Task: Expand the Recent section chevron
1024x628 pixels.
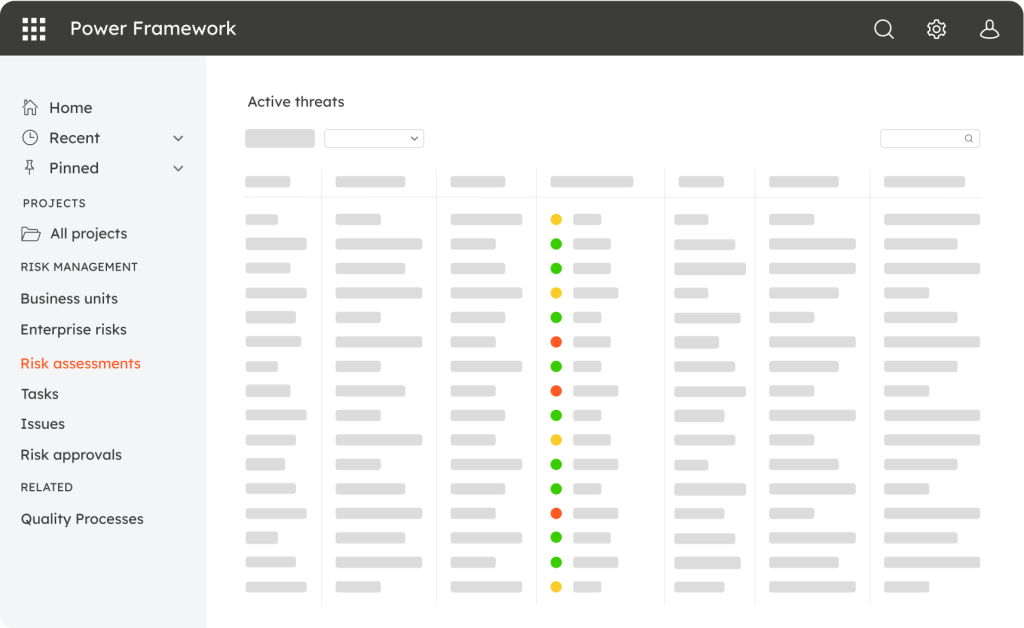Action: [x=178, y=138]
